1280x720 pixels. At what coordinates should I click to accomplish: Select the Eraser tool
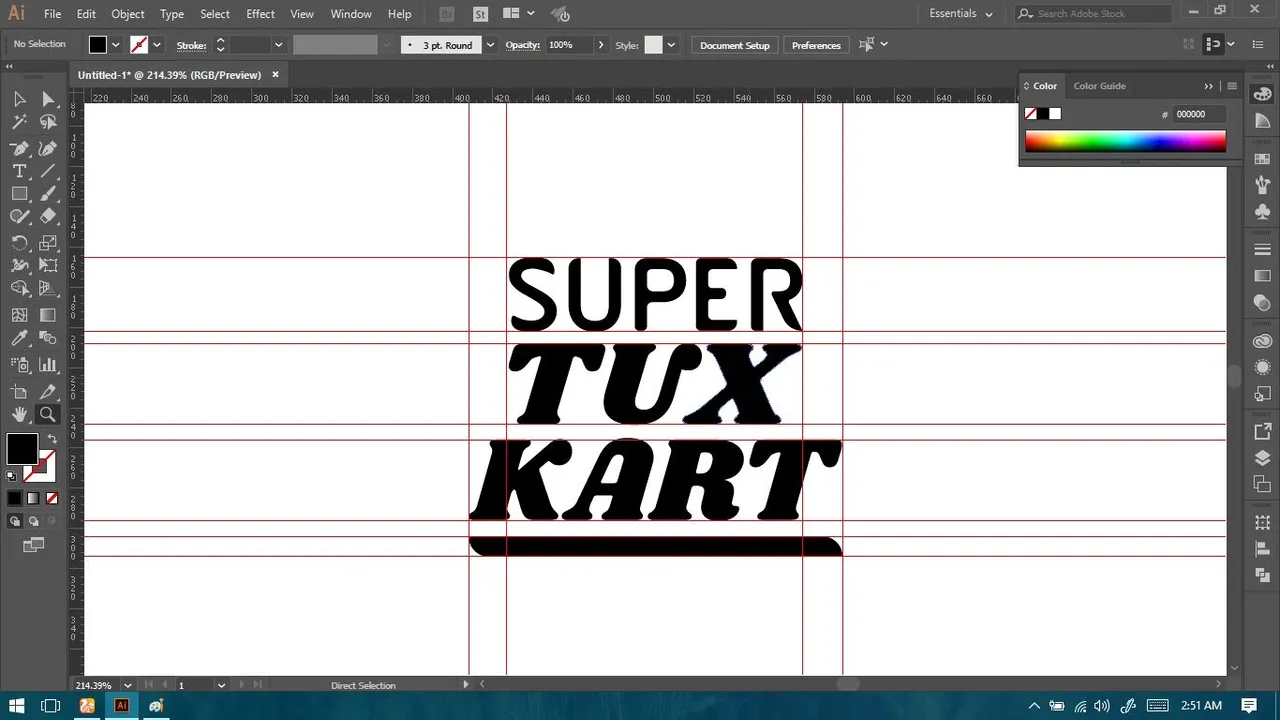pyautogui.click(x=48, y=216)
